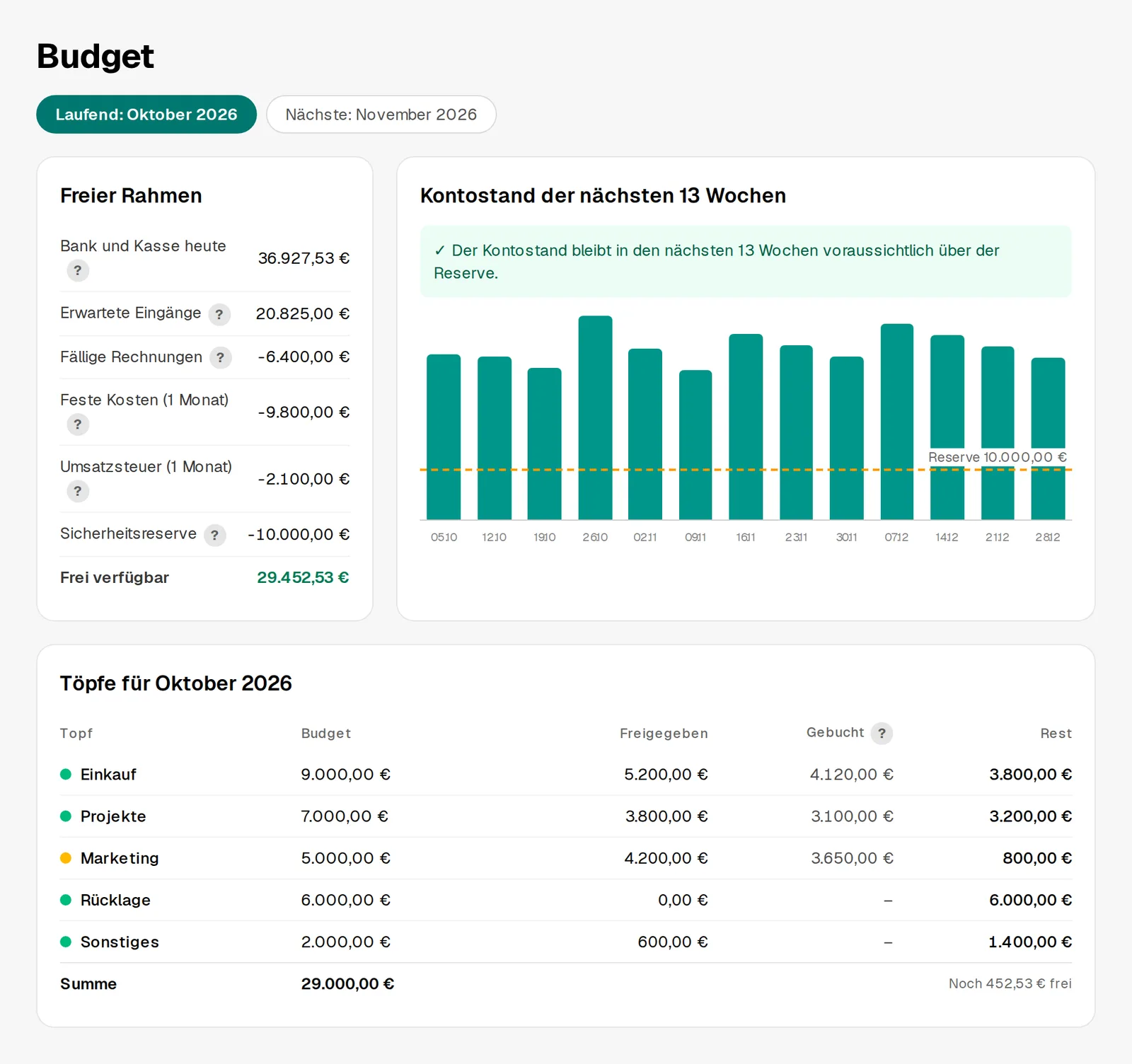Screen dimensions: 1132x1064
Task: Click the Freigegeben column header
Action: [664, 734]
